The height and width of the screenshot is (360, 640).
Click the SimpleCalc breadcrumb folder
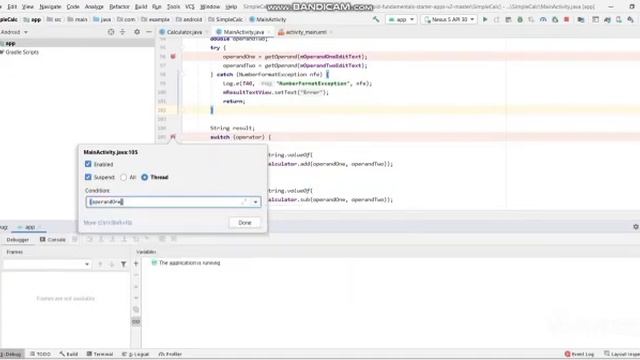pyautogui.click(x=225, y=19)
